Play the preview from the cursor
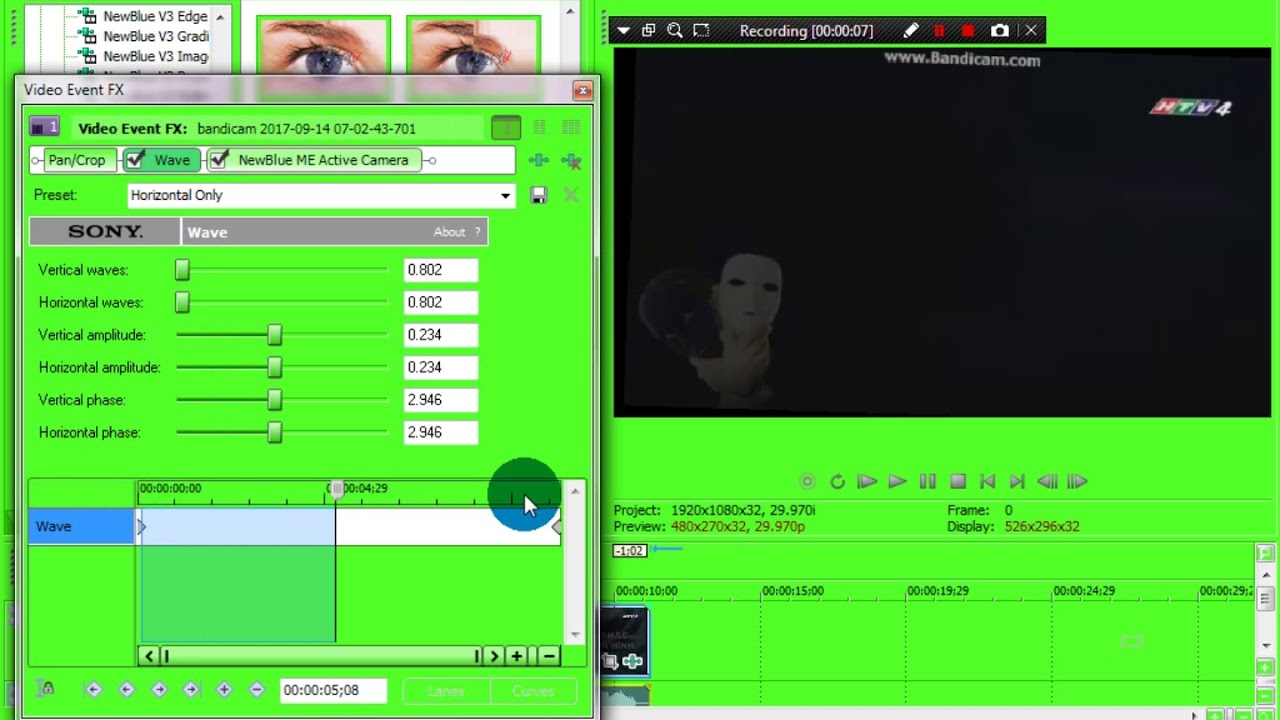Image resolution: width=1280 pixels, height=720 pixels. click(x=897, y=482)
